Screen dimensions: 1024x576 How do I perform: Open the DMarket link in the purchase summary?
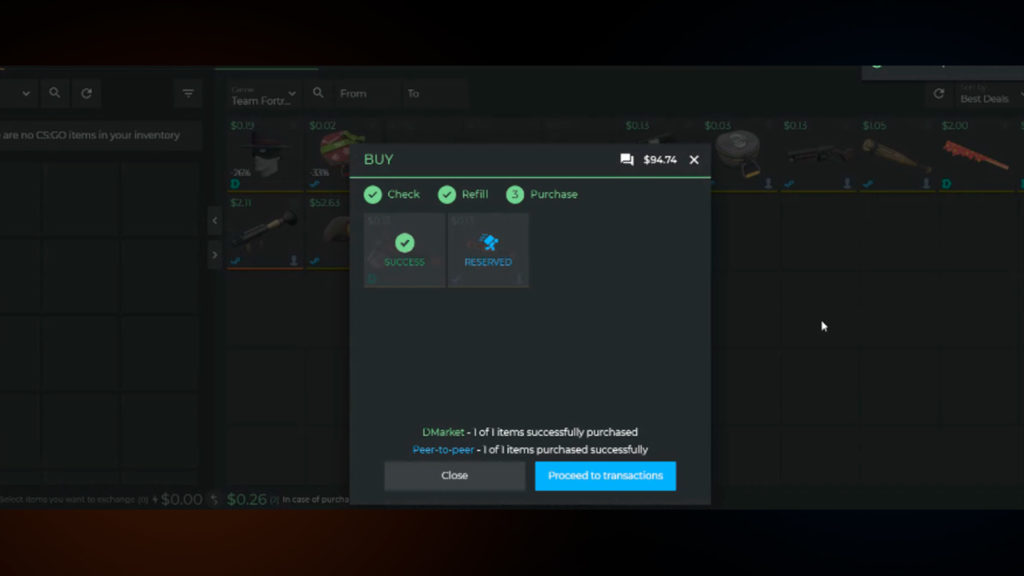(x=443, y=432)
